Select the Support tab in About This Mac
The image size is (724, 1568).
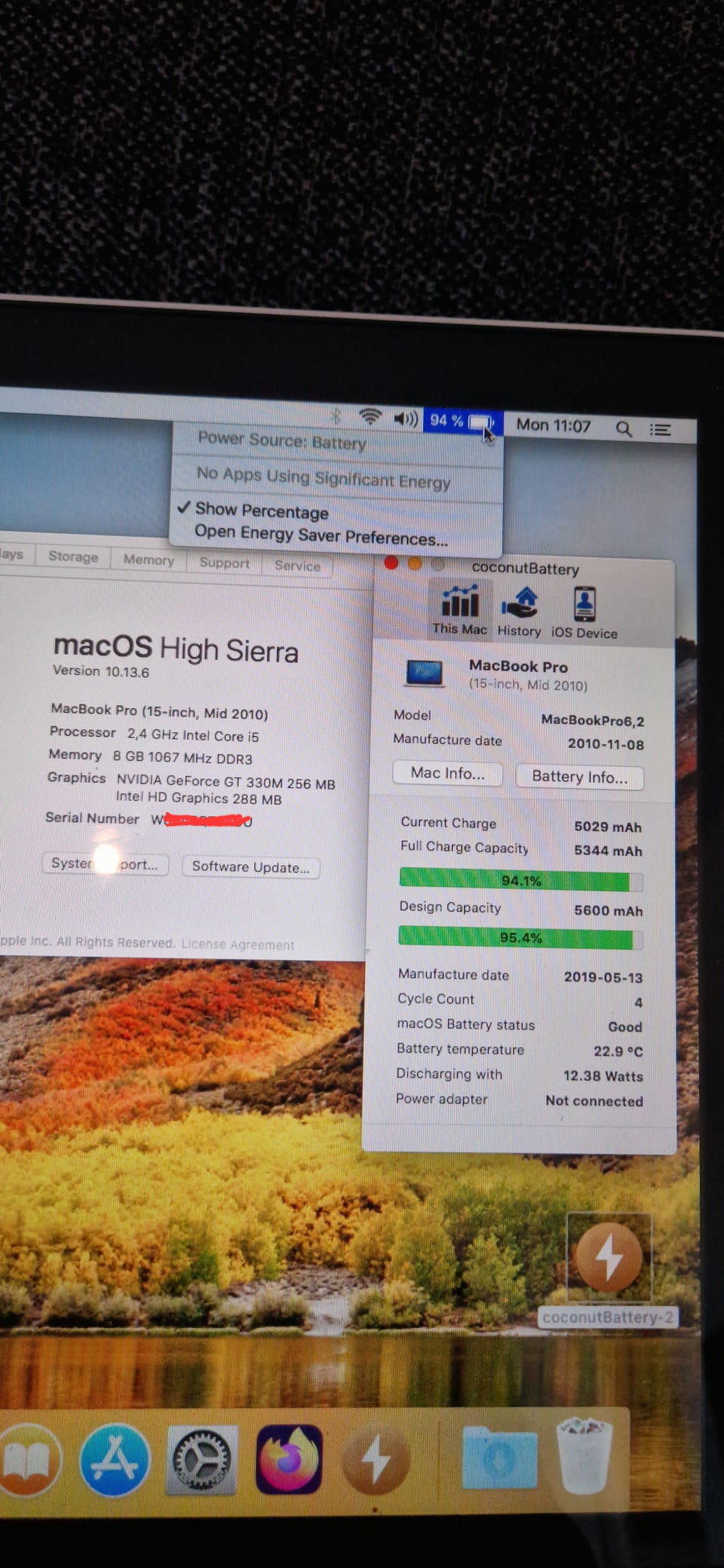tap(224, 563)
